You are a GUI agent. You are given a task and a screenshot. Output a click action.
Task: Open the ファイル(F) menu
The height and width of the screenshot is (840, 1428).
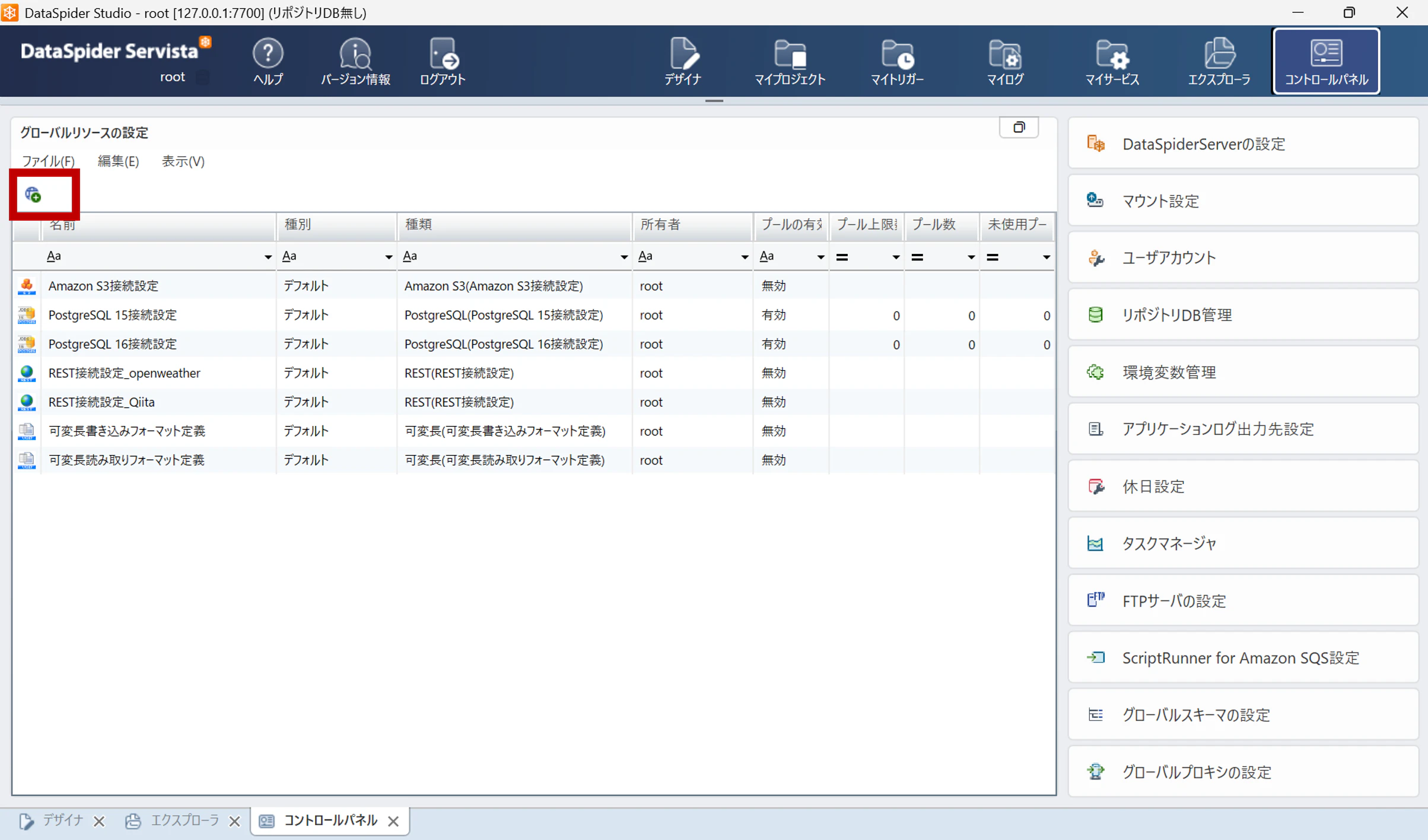tap(48, 161)
